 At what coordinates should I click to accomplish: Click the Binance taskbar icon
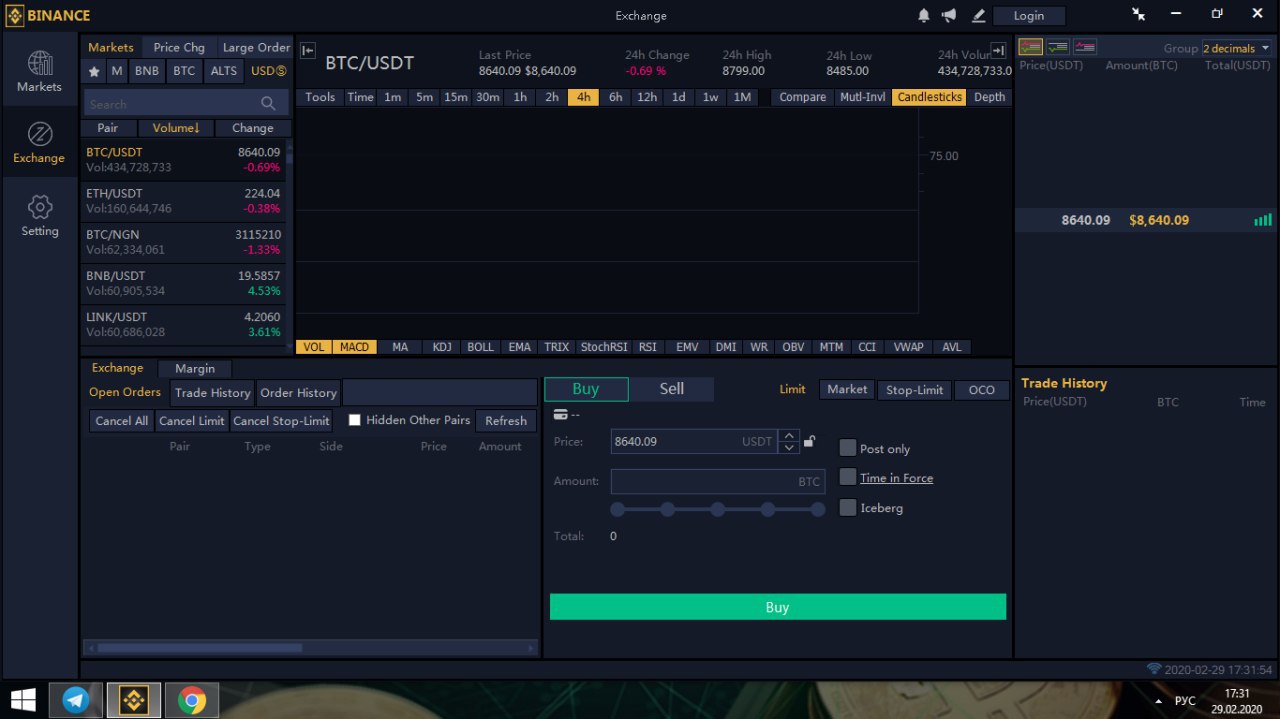click(134, 700)
